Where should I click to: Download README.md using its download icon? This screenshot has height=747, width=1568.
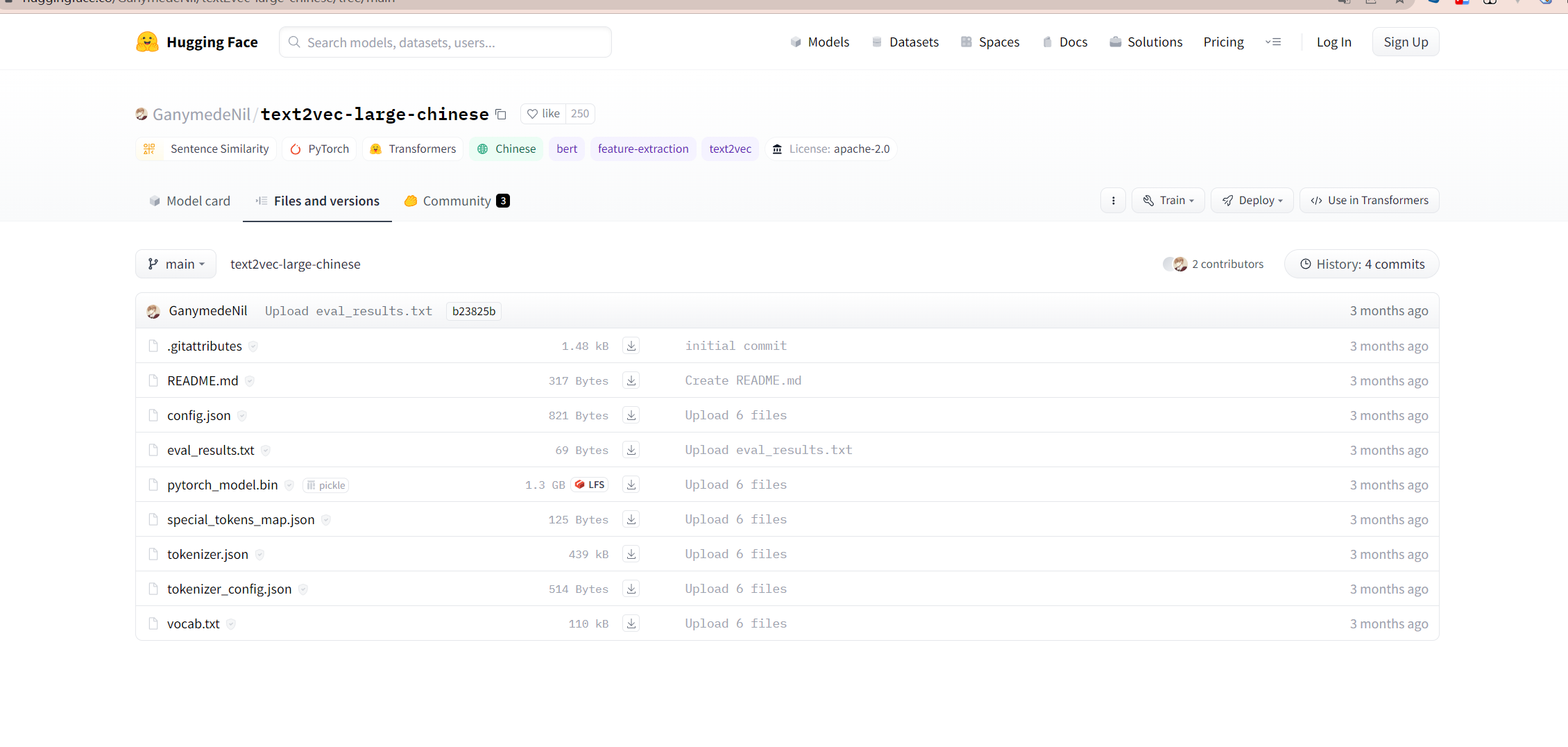(x=631, y=380)
